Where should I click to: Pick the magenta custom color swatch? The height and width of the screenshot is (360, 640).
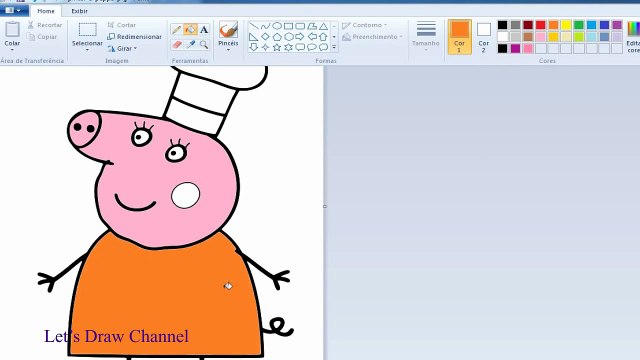pos(515,49)
